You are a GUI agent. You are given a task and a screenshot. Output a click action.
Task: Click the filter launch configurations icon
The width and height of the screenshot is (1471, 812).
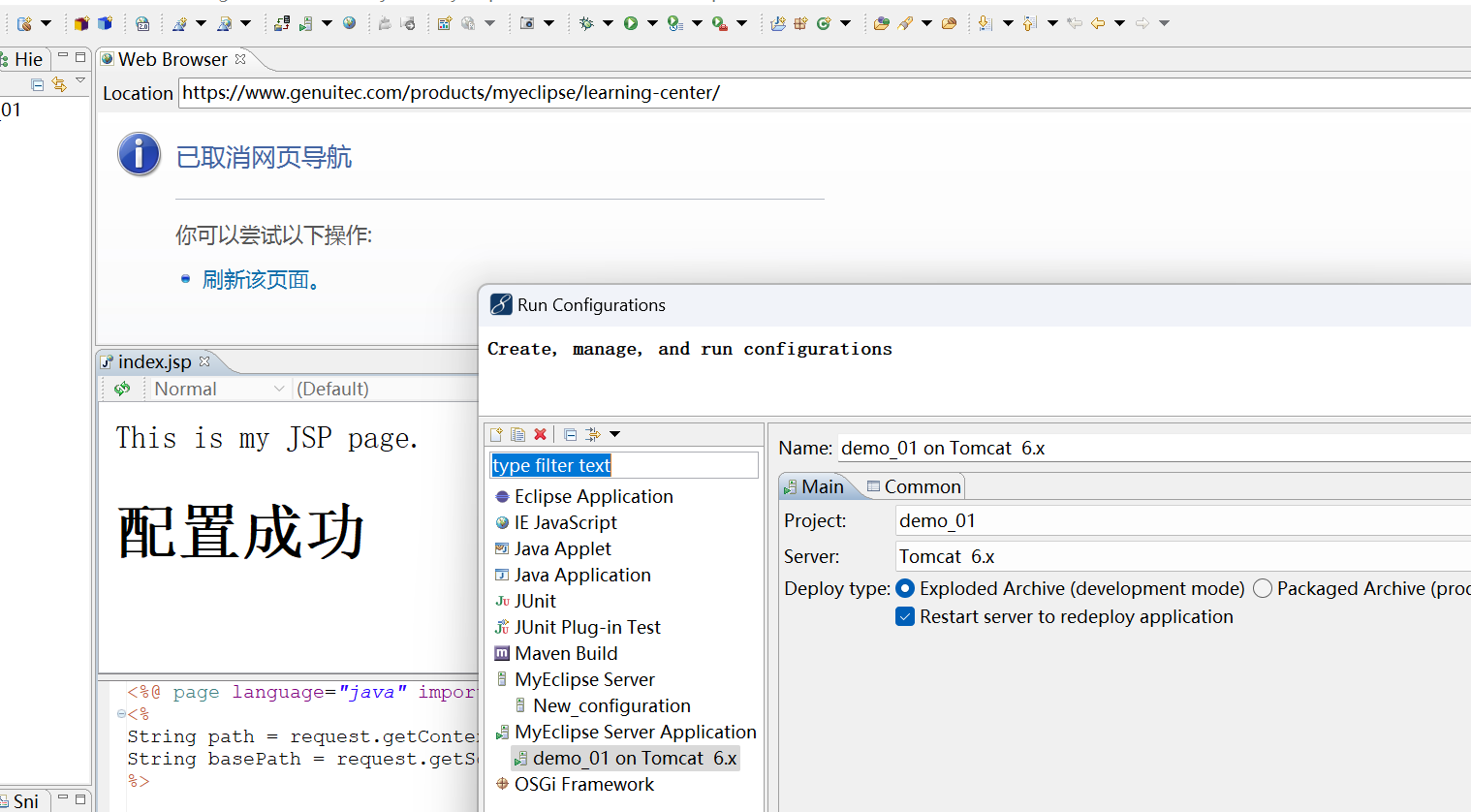click(593, 434)
